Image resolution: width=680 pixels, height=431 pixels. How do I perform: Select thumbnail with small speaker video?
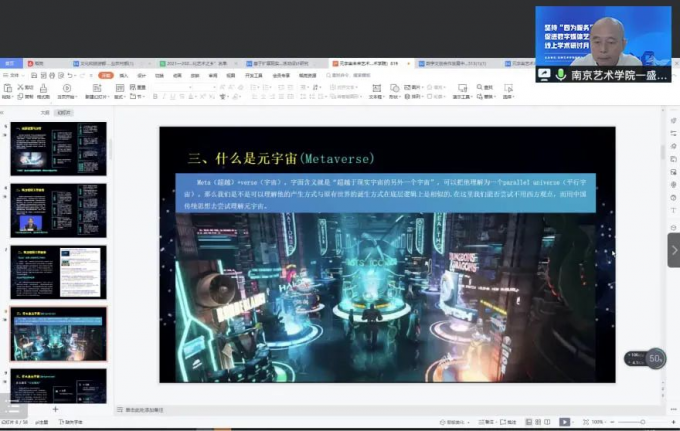click(x=59, y=210)
